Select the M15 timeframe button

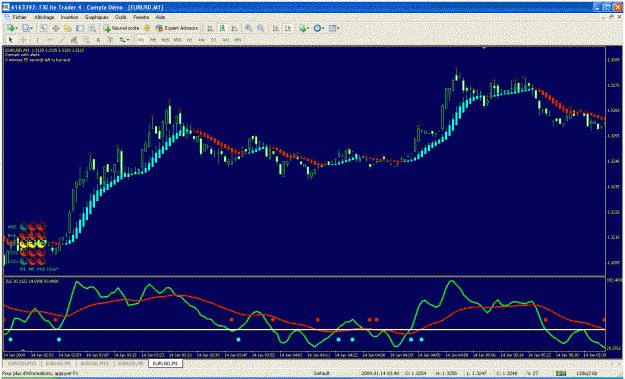(165, 39)
